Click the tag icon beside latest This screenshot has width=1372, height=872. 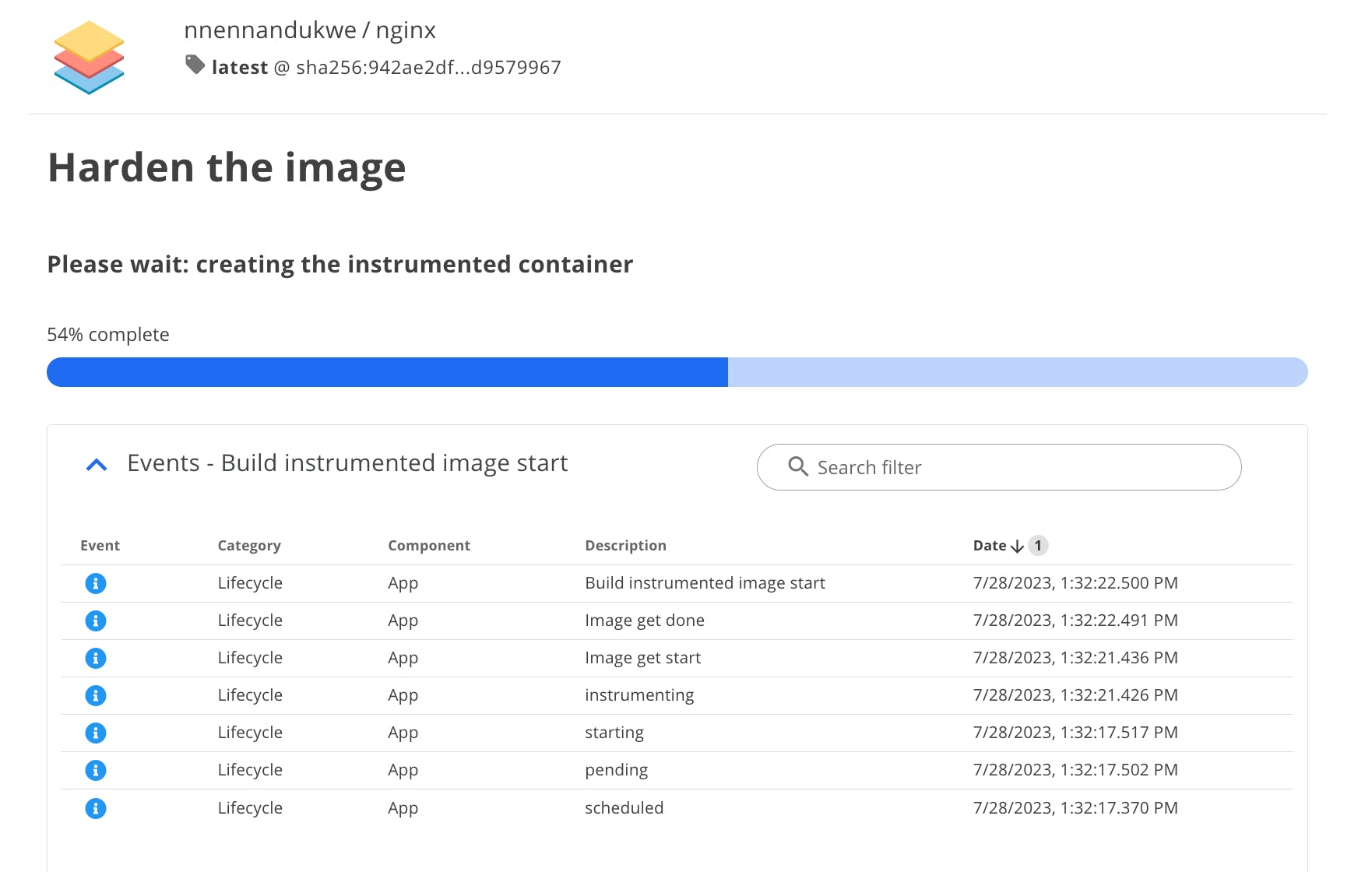(195, 65)
